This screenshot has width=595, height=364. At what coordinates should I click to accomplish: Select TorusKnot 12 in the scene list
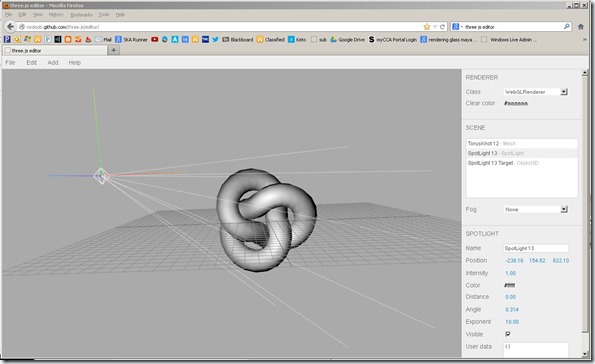[x=522, y=143]
